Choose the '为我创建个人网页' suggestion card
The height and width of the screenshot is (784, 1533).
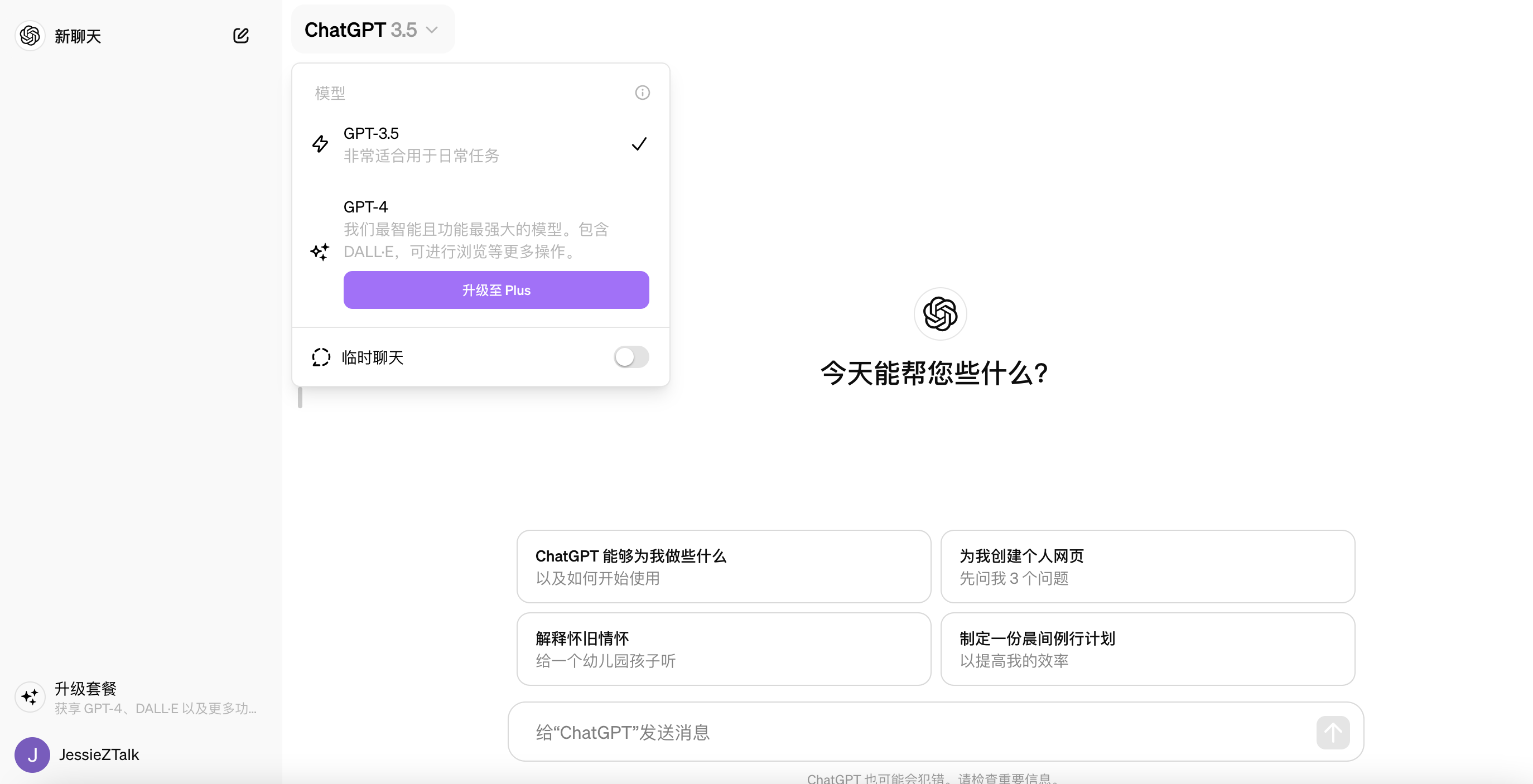(1148, 567)
